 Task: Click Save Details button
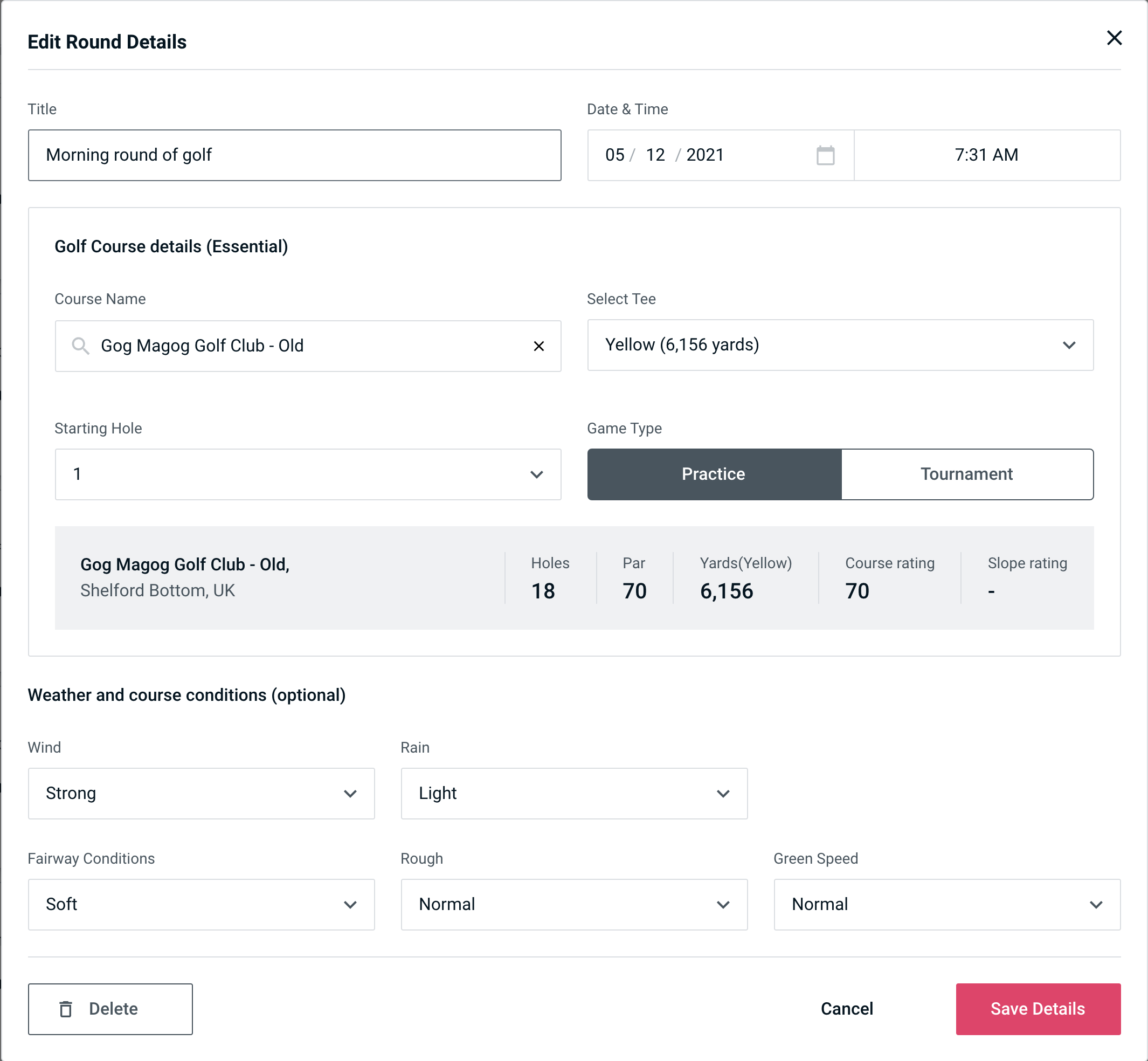(x=1037, y=1009)
